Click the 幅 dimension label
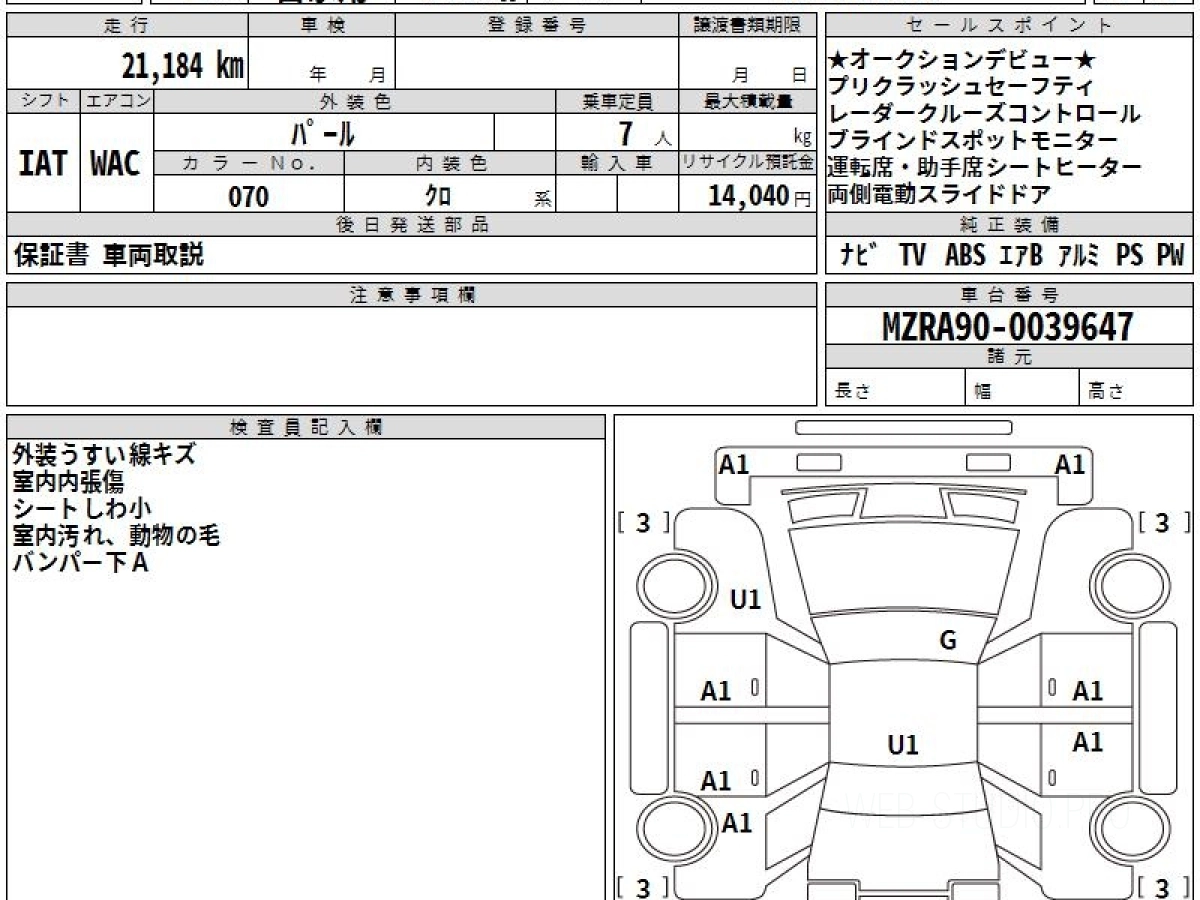Image resolution: width=1200 pixels, height=900 pixels. pos(982,392)
